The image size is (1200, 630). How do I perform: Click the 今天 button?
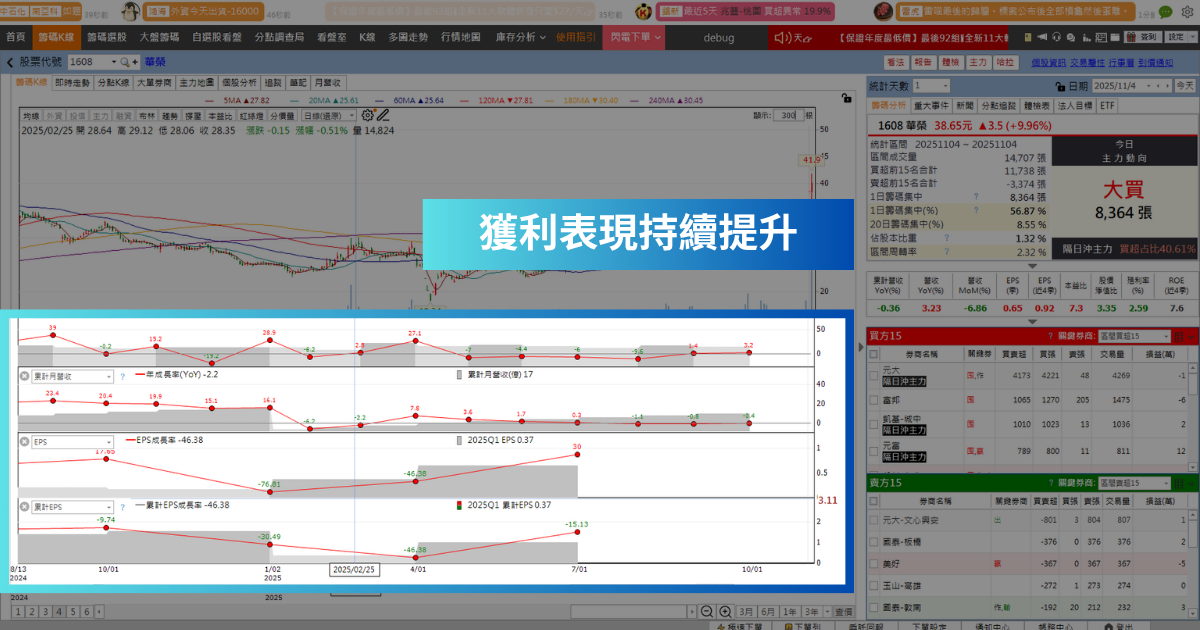pyautogui.click(x=1185, y=86)
